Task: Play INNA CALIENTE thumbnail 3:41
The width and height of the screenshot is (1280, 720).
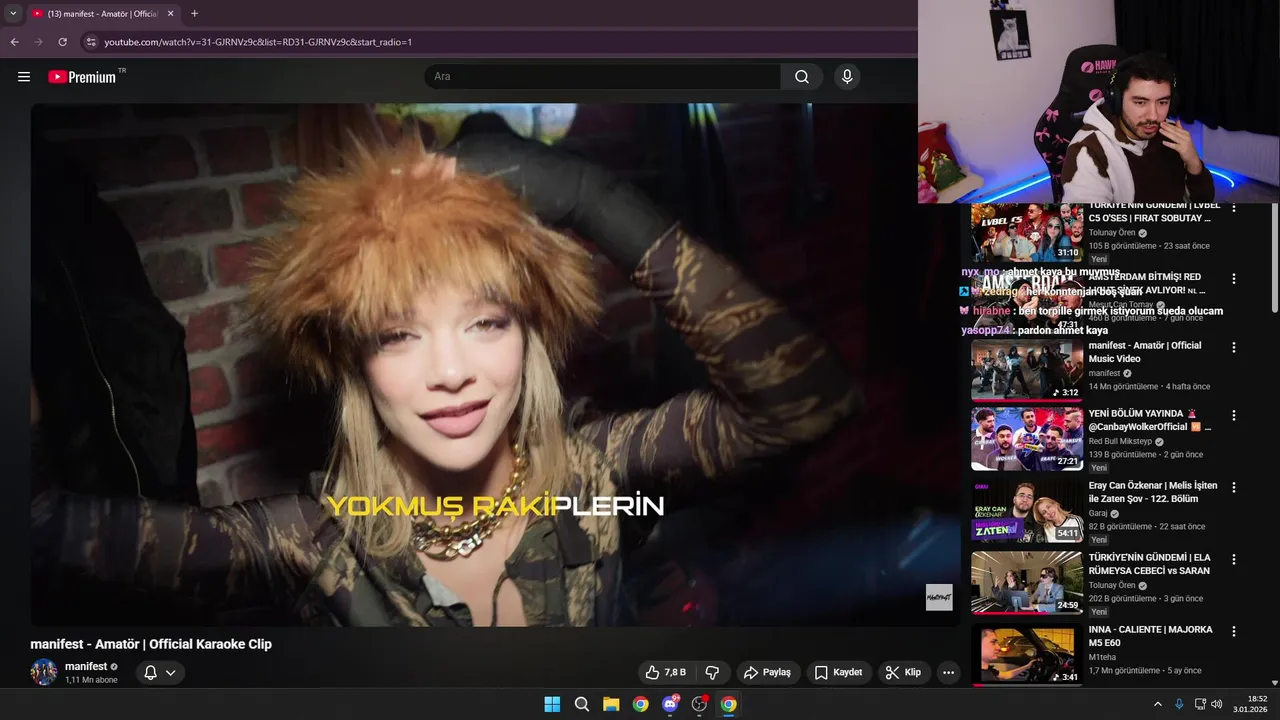Action: [x=1027, y=654]
